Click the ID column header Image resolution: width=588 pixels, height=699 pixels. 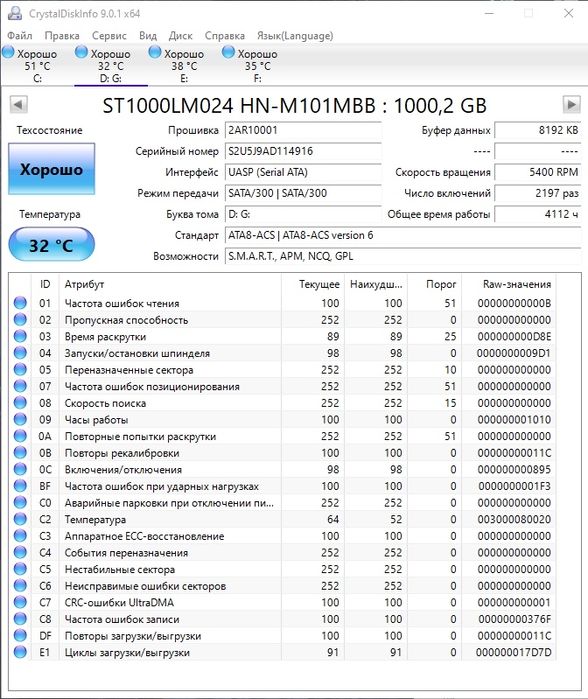(x=45, y=284)
